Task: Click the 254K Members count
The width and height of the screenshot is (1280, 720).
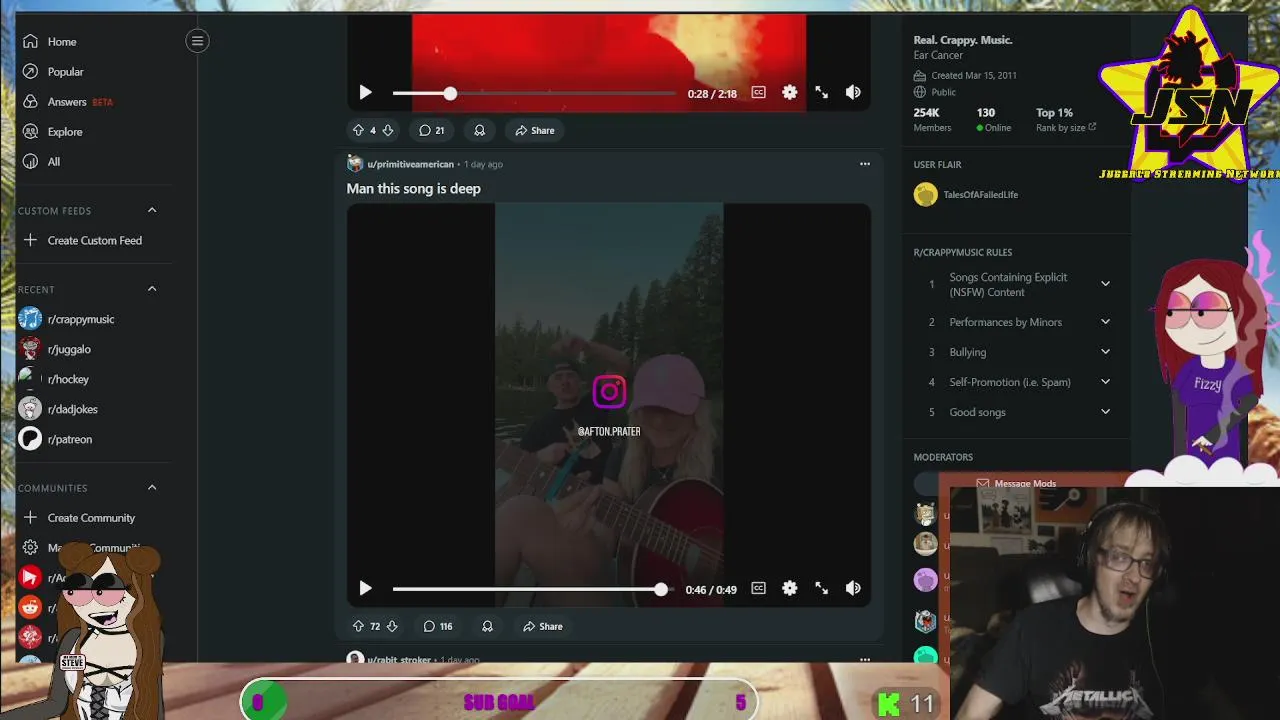Action: (932, 119)
